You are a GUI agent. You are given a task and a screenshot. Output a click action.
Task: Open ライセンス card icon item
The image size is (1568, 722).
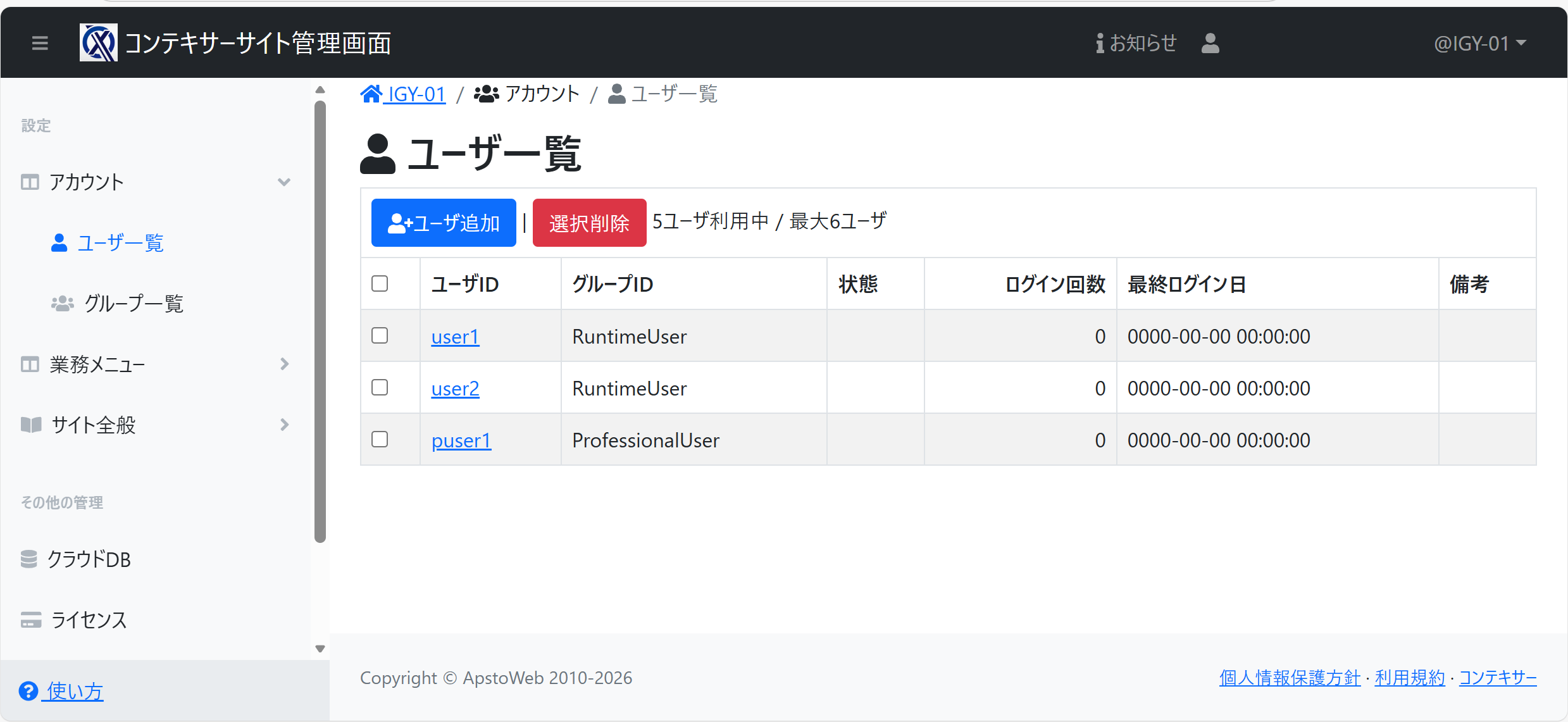[30, 619]
